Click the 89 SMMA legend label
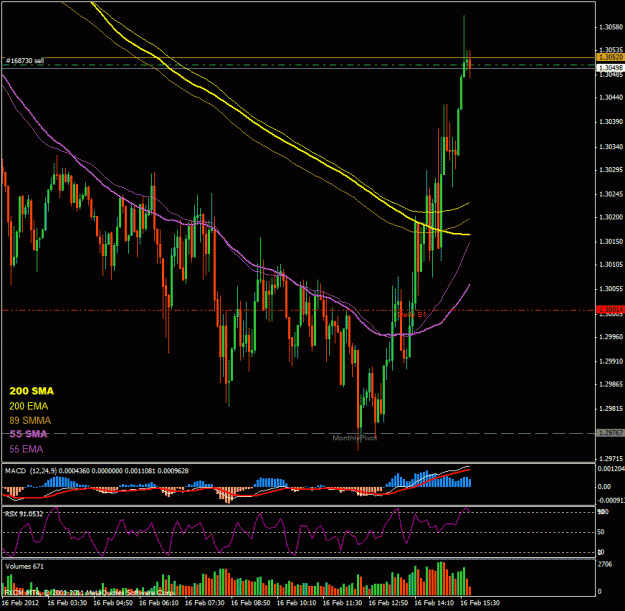625x611 pixels. point(30,420)
